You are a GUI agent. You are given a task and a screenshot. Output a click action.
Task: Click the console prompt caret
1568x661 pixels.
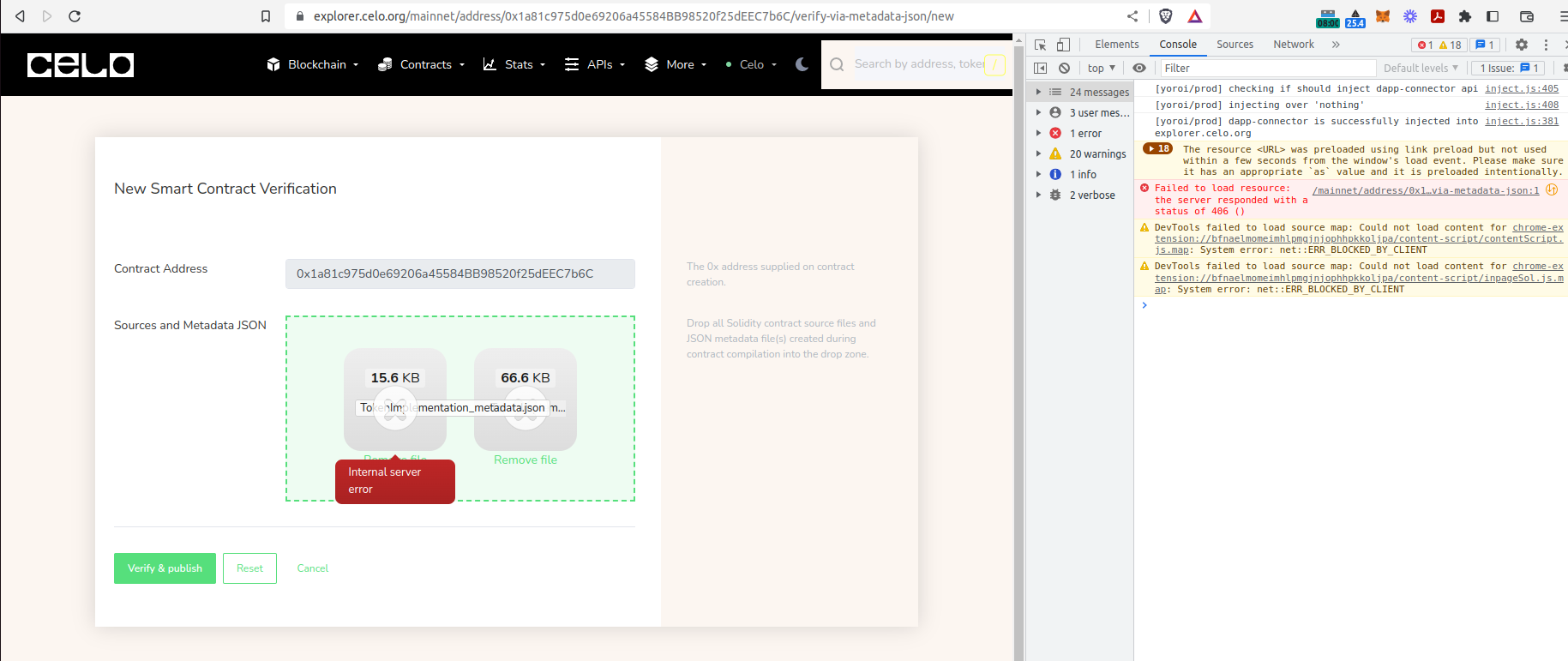(x=1144, y=305)
